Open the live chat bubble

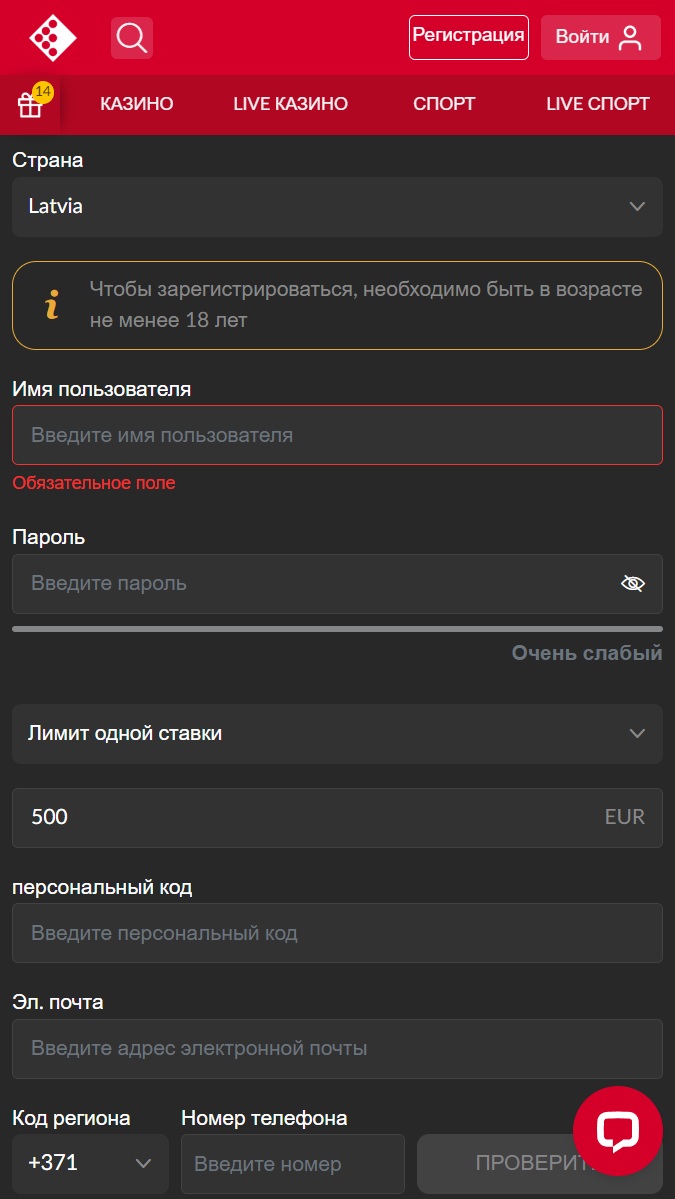pos(617,1131)
